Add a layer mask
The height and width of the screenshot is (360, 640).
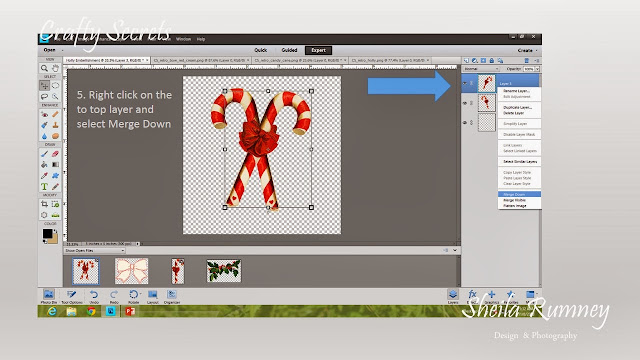pos(483,60)
